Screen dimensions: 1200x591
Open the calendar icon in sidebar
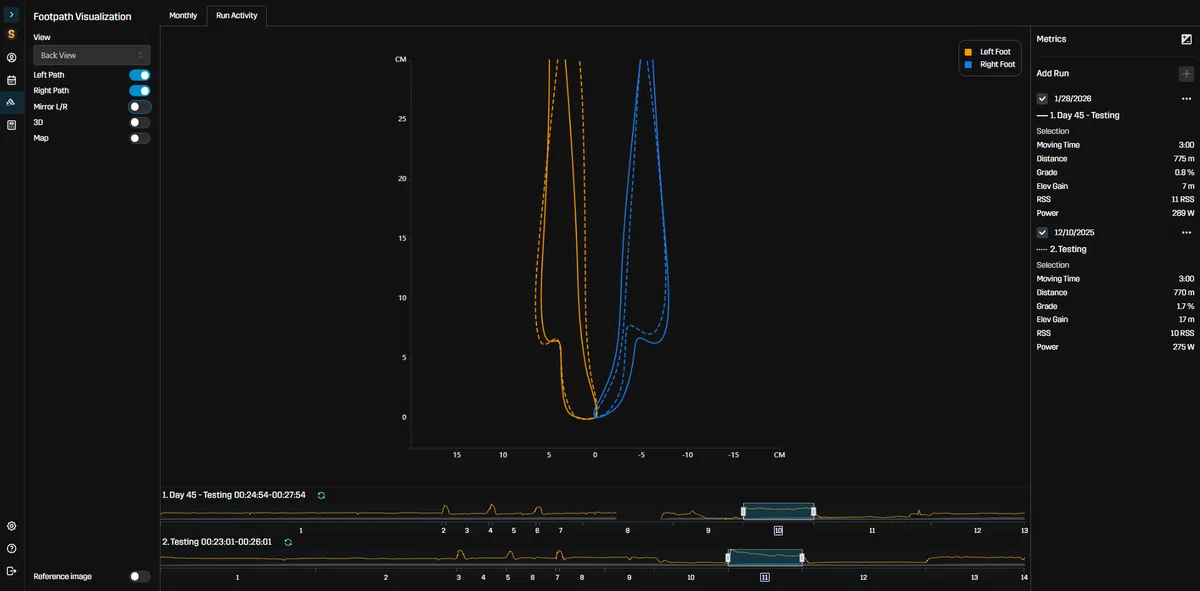coord(12,80)
